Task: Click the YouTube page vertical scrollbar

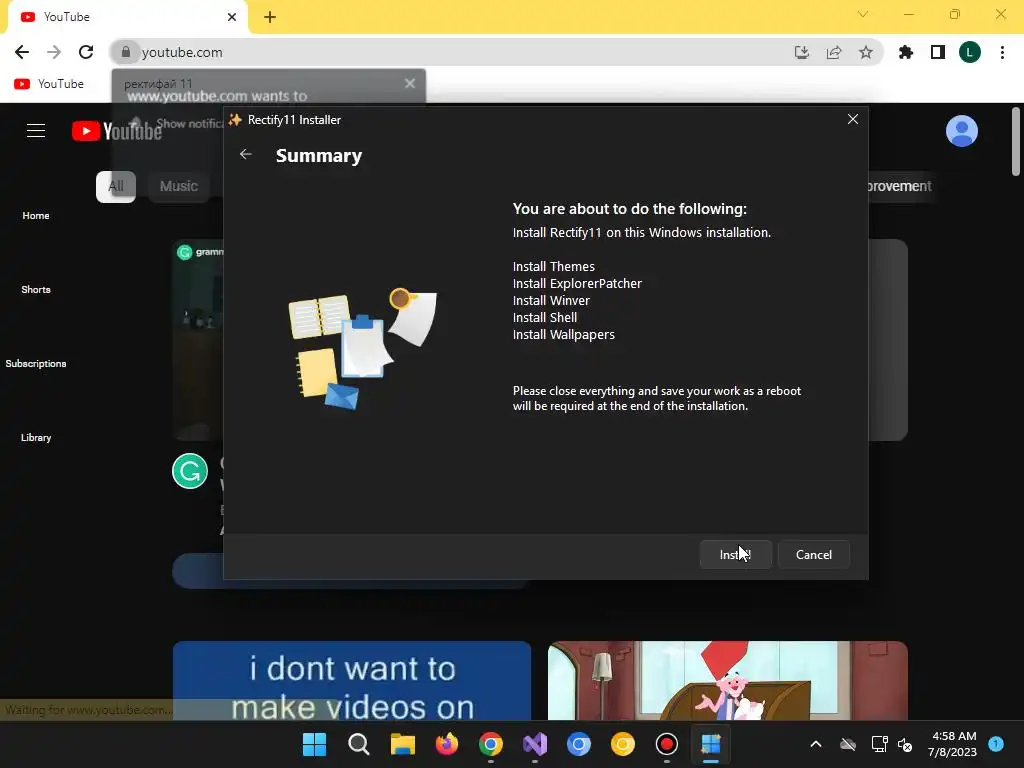Action: coord(1016,142)
